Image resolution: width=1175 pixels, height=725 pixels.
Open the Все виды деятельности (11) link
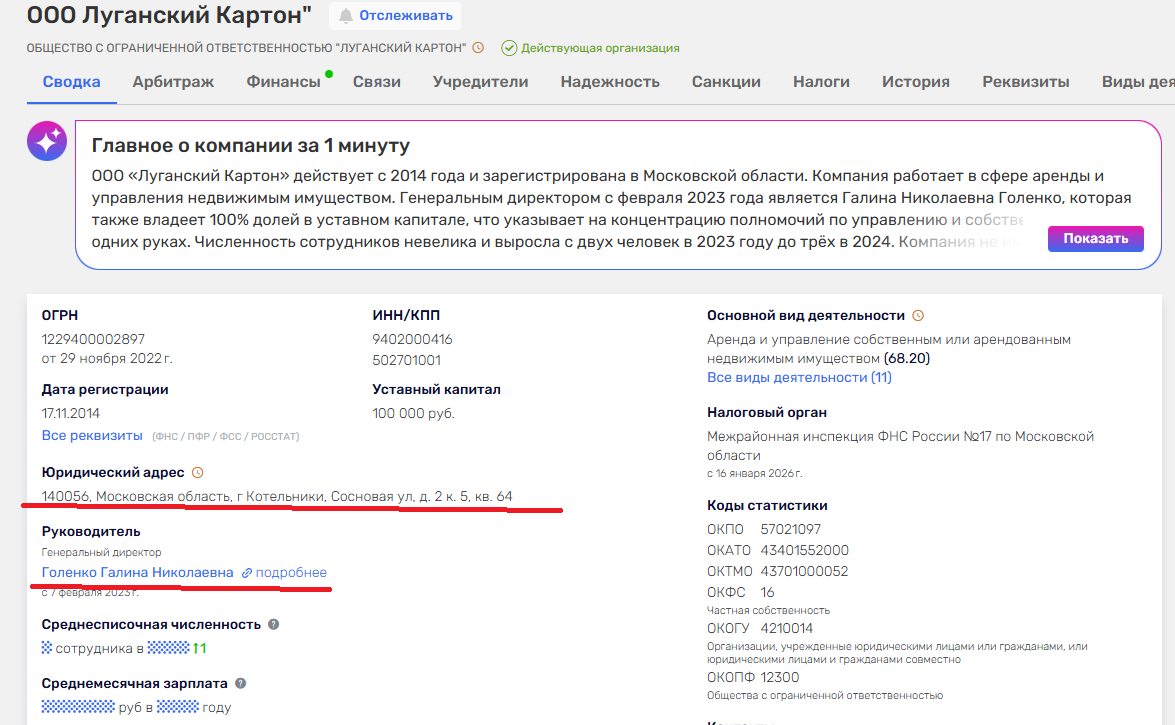pyautogui.click(x=799, y=377)
